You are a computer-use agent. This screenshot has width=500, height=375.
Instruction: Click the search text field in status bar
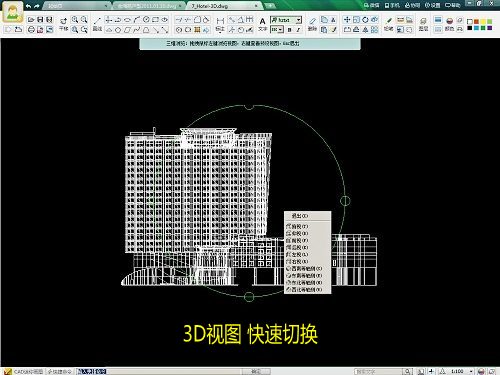click(378, 371)
